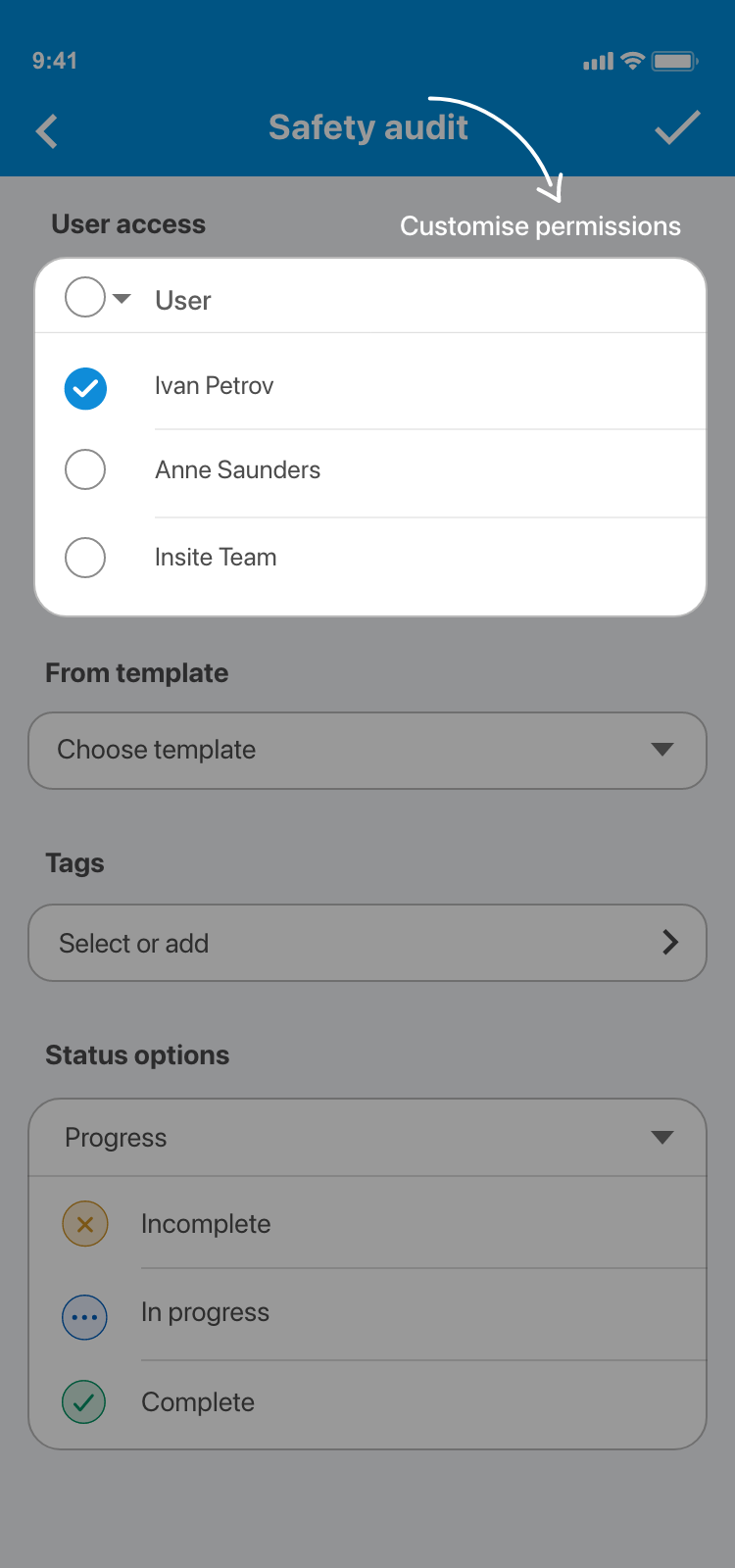Tap the battery icon in status bar

pos(674,62)
